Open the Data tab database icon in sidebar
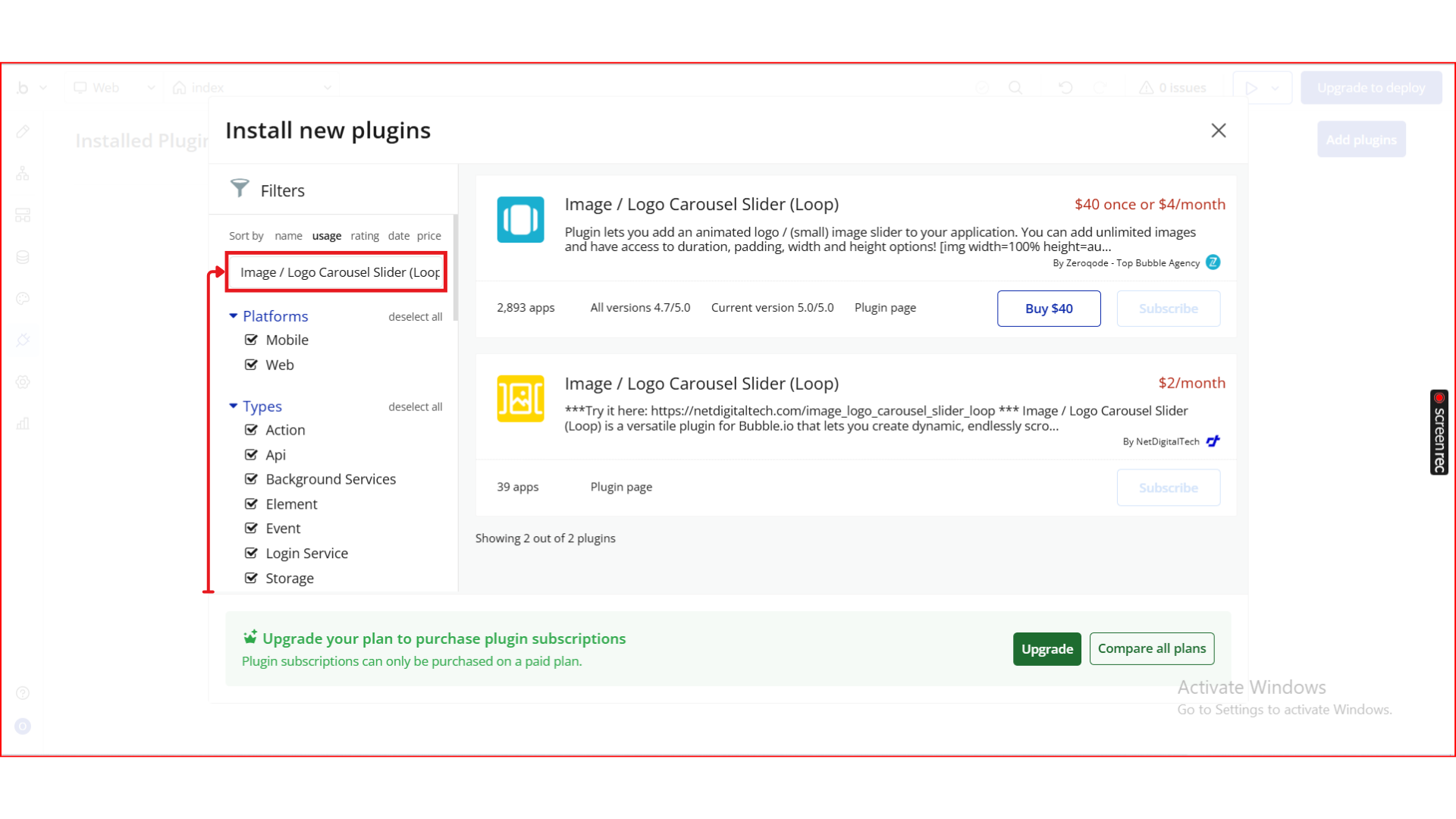Viewport: 1456px width, 819px height. pos(23,257)
